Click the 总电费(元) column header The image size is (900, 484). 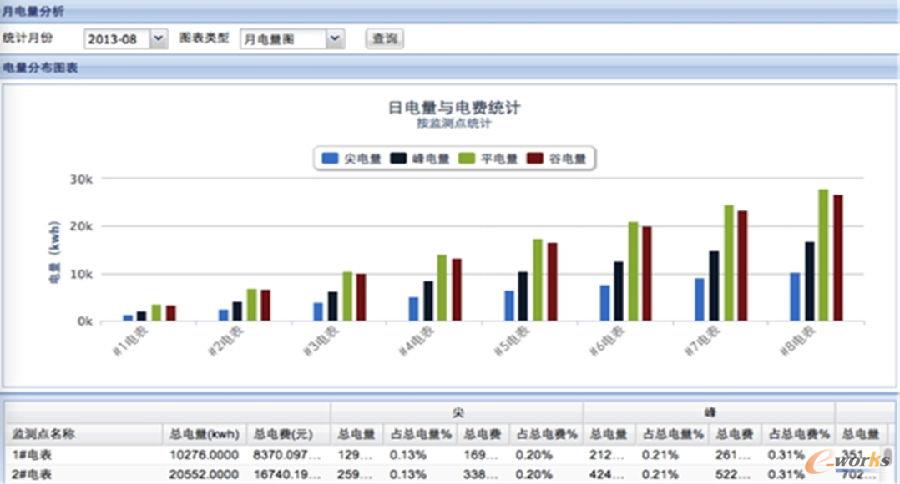click(x=288, y=434)
